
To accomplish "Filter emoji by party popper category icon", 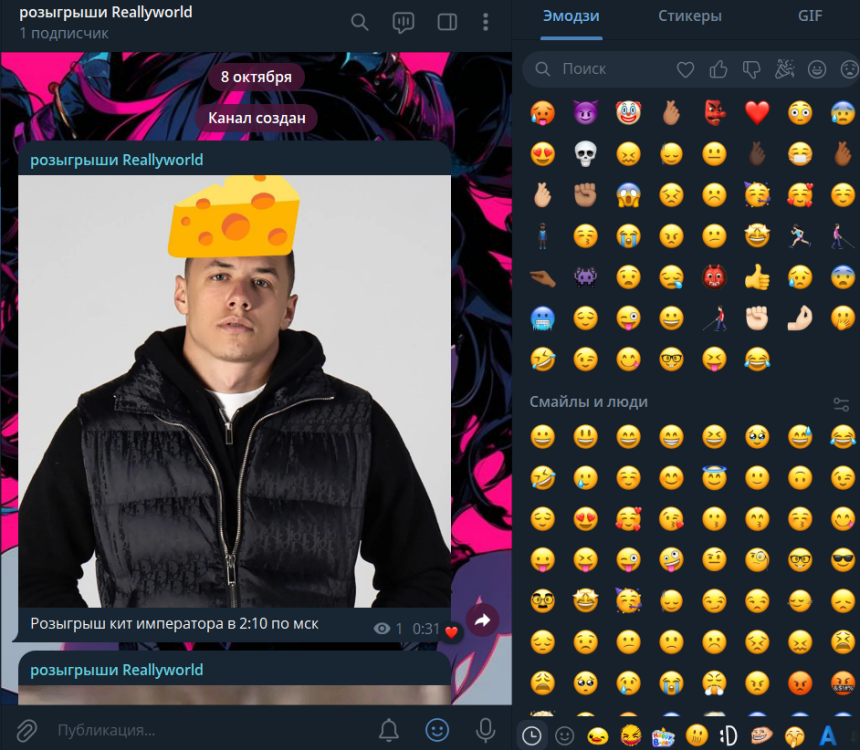I will click(x=784, y=70).
